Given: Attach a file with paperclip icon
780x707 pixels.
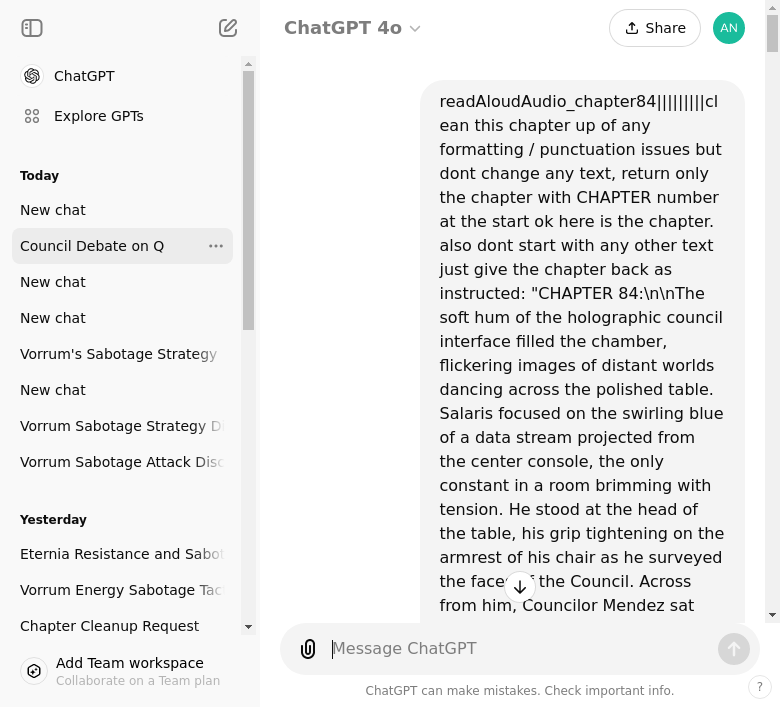Looking at the screenshot, I should [308, 649].
